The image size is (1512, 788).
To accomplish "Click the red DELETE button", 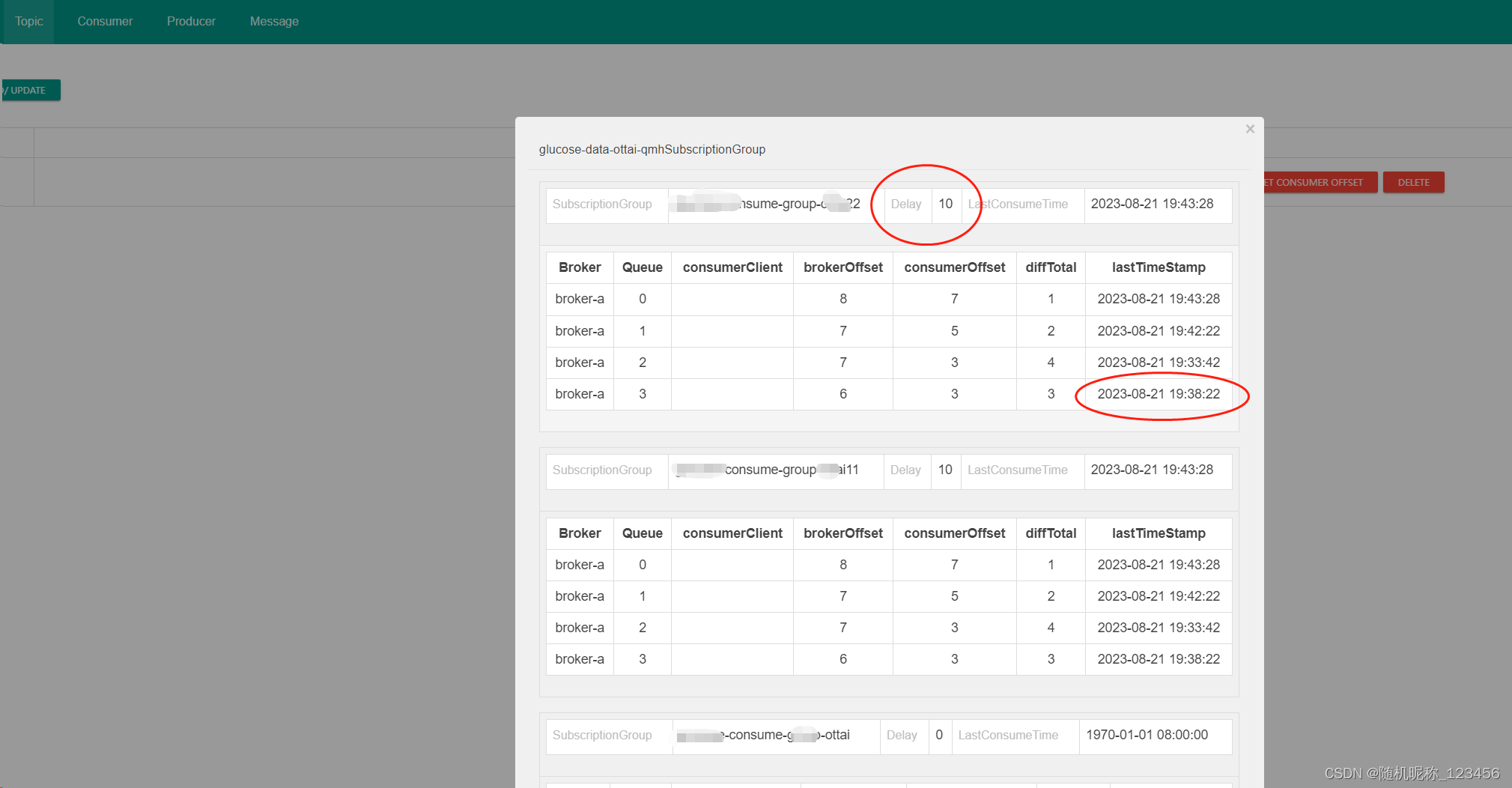I will (1413, 182).
